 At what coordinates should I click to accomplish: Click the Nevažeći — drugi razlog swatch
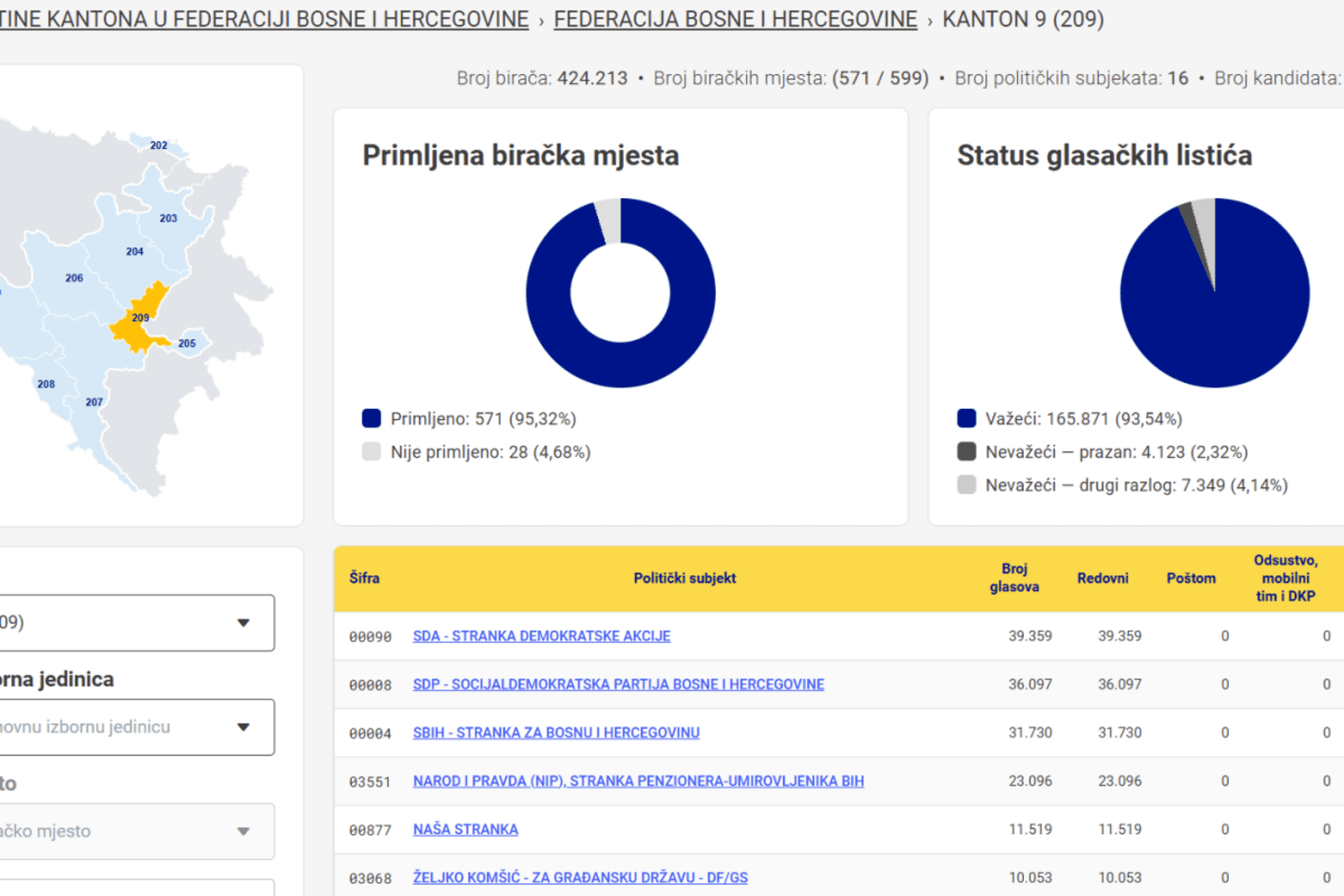pos(967,485)
